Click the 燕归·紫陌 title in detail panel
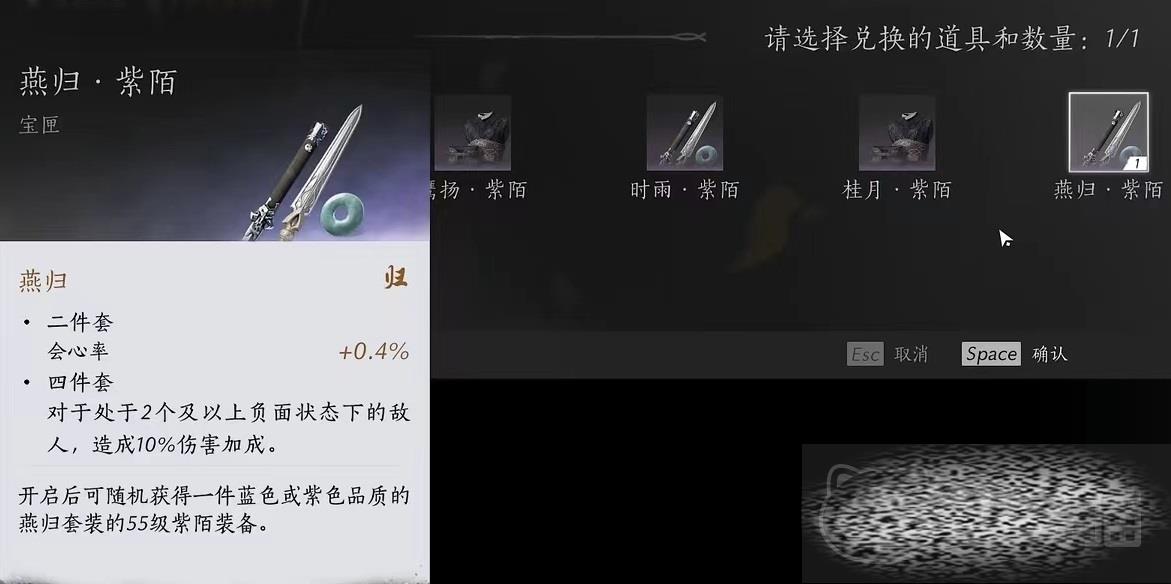Image resolution: width=1171 pixels, height=584 pixels. tap(98, 82)
